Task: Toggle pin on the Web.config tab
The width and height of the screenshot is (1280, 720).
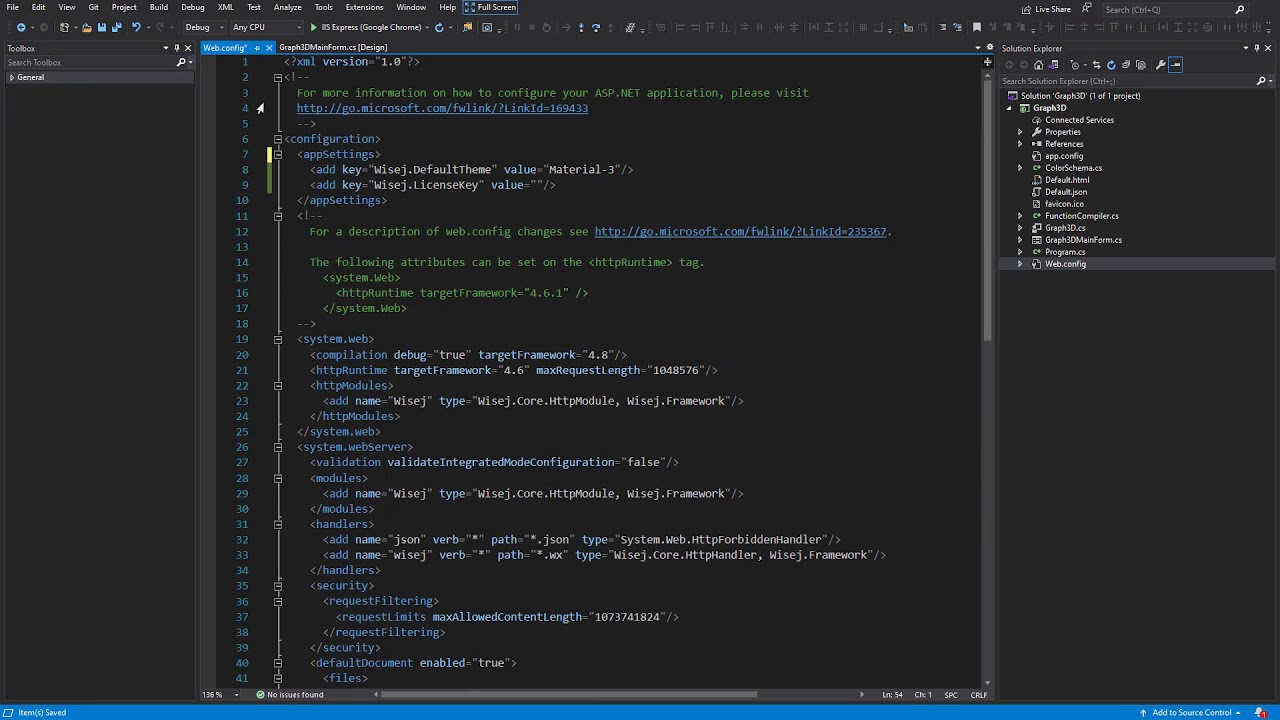Action: tap(257, 47)
